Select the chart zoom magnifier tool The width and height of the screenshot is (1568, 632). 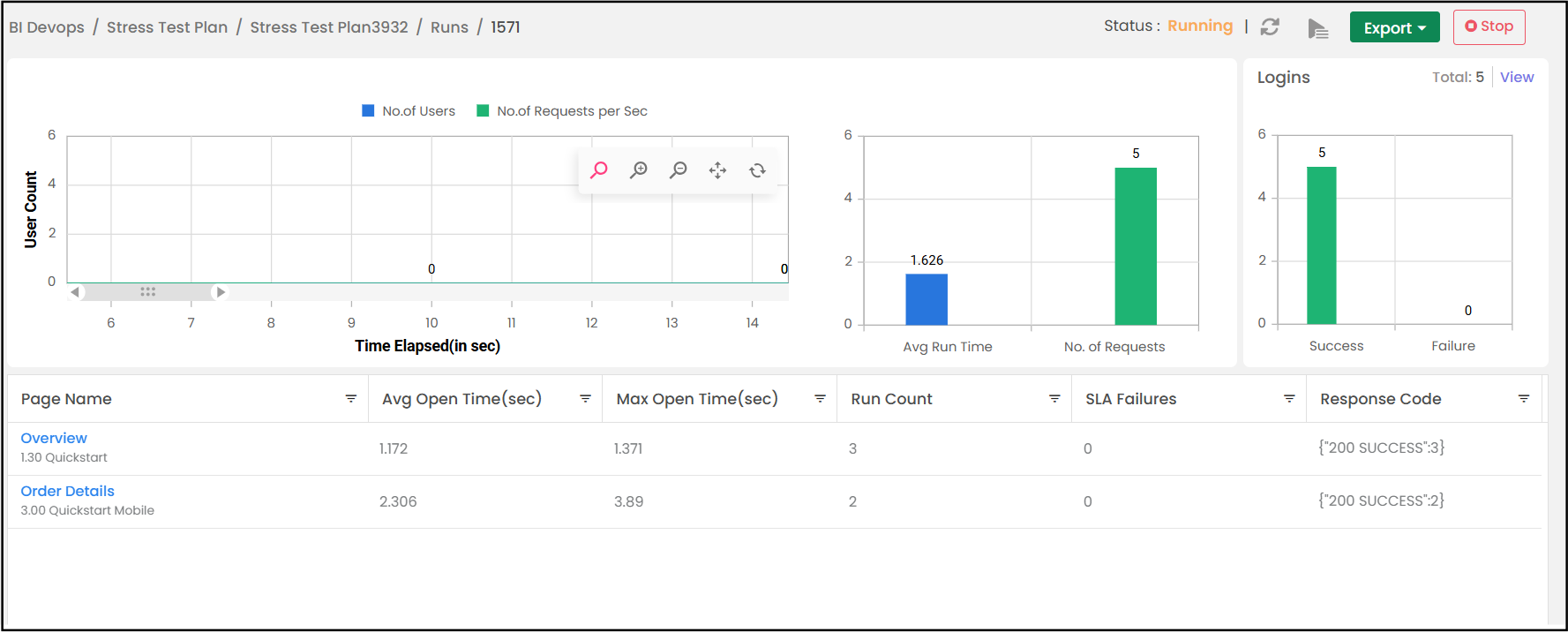point(599,169)
